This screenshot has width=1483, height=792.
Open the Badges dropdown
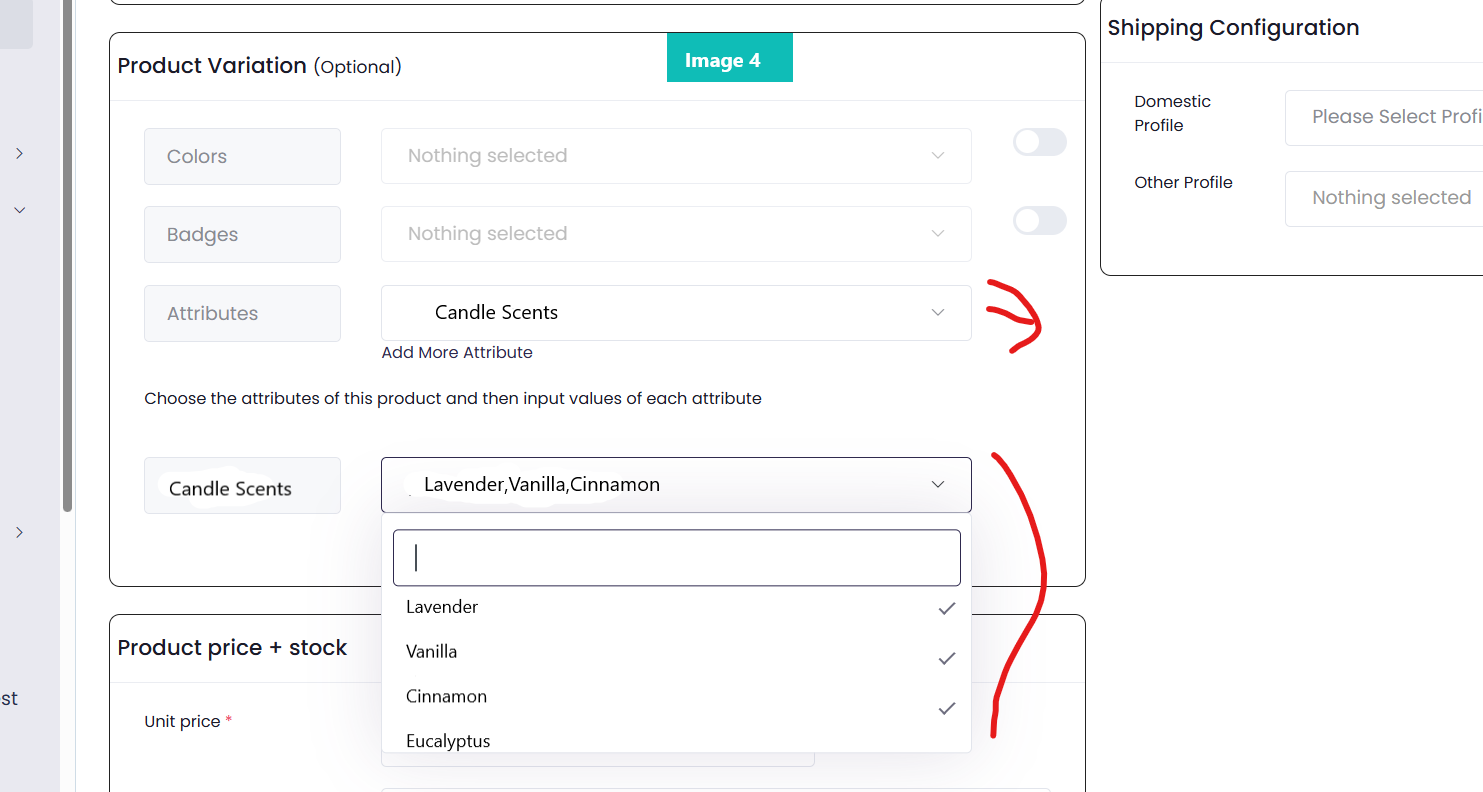pyautogui.click(x=676, y=234)
